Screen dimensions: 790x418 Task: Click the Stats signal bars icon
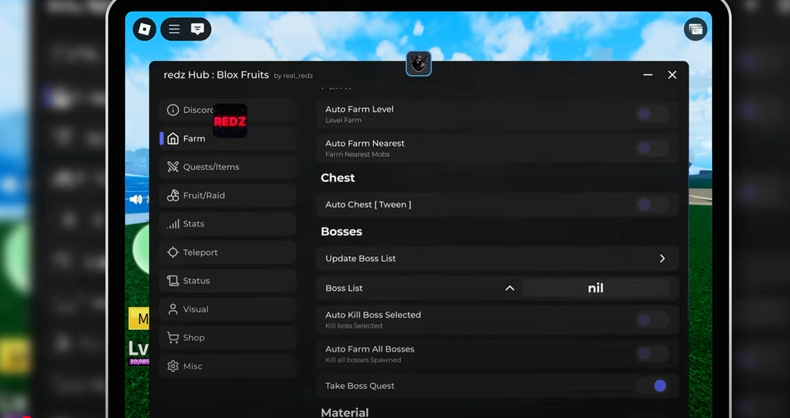tap(173, 224)
